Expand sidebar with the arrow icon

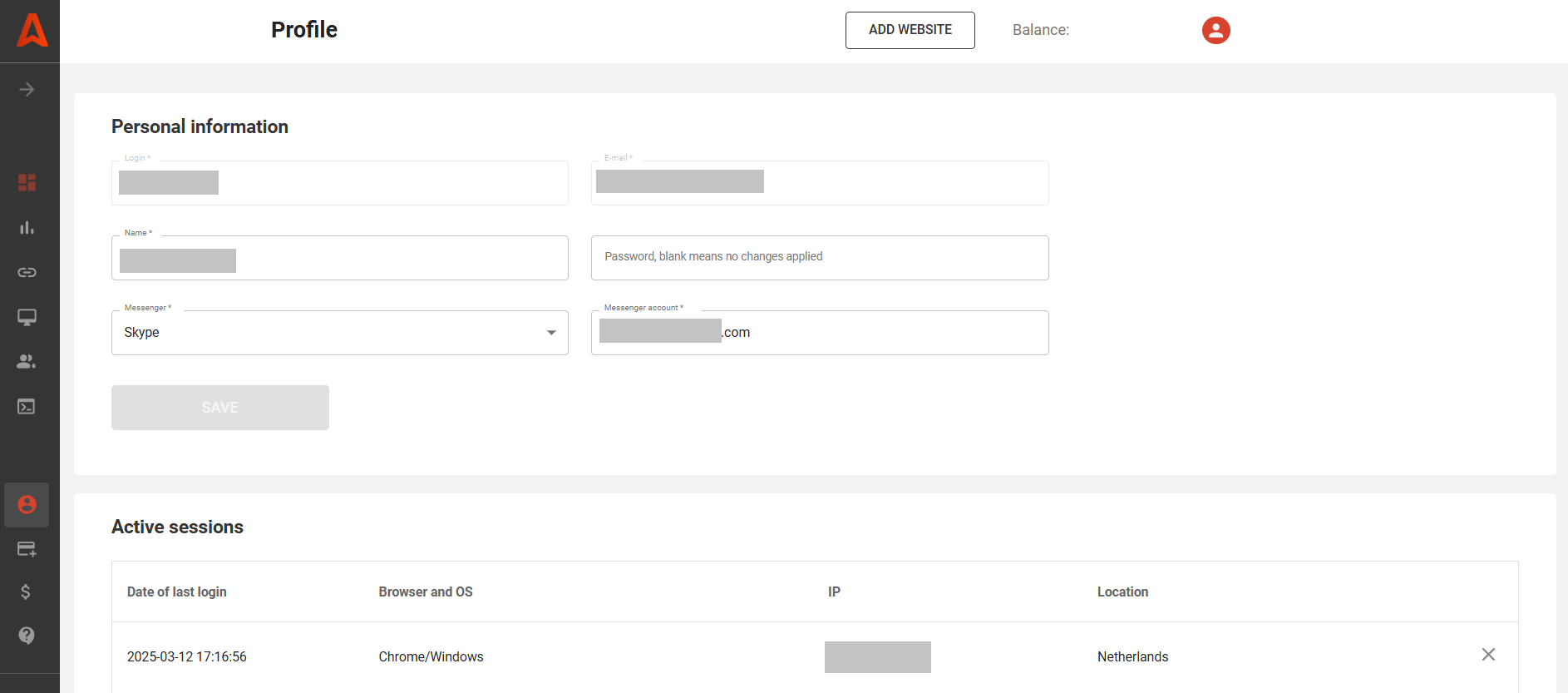27,90
